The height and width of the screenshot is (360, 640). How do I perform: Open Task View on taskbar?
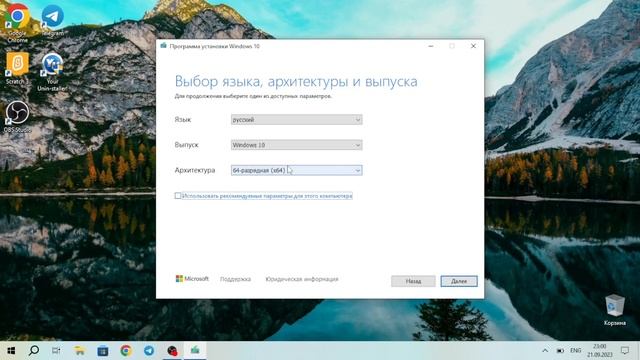(56, 350)
